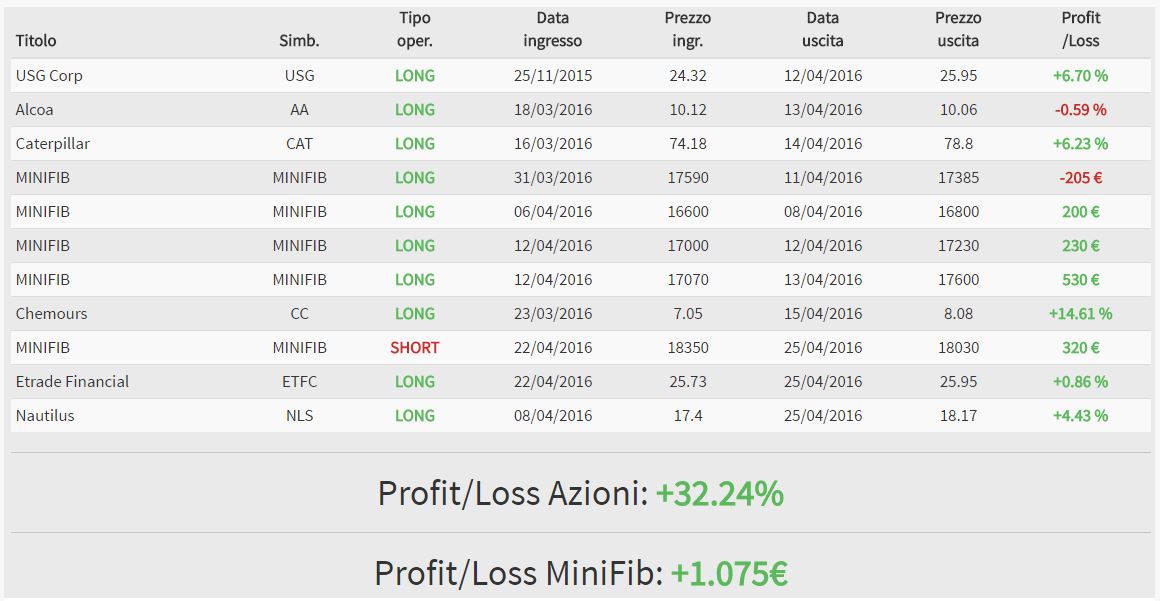Click the +14.61 % profit value

(x=1080, y=314)
